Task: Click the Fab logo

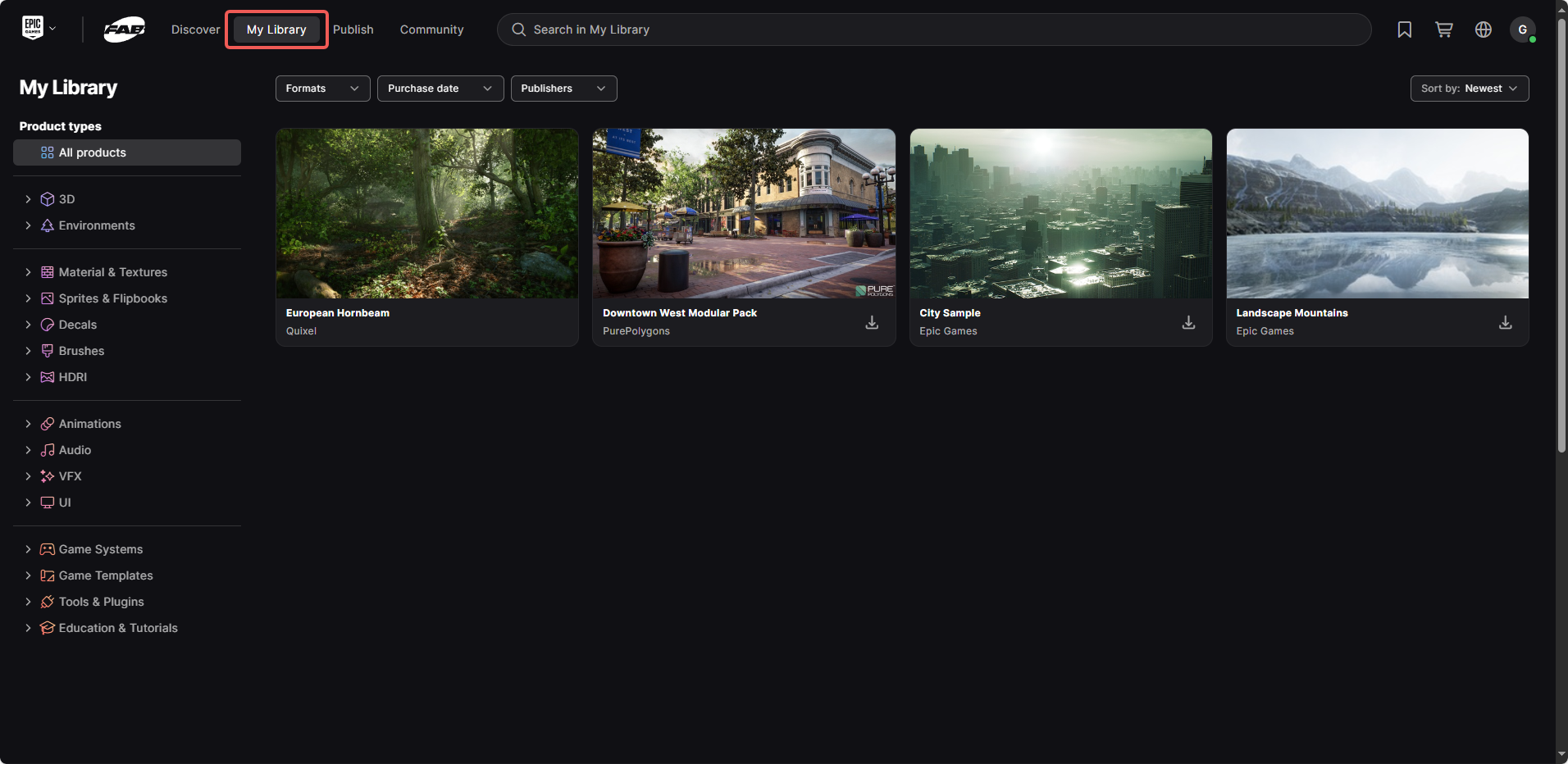Action: [x=125, y=30]
